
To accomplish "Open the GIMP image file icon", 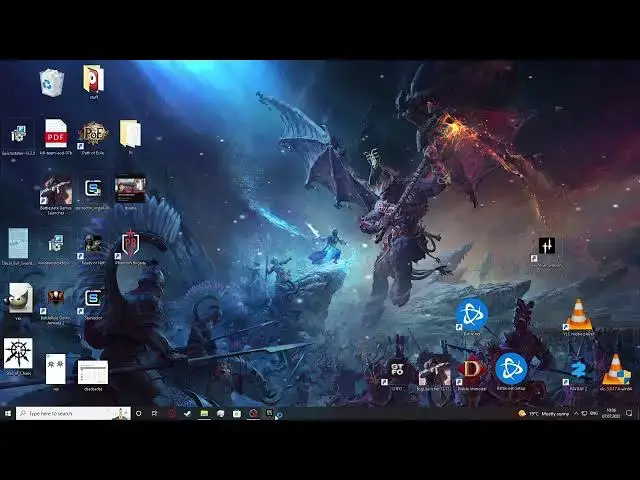I will coord(18,299).
